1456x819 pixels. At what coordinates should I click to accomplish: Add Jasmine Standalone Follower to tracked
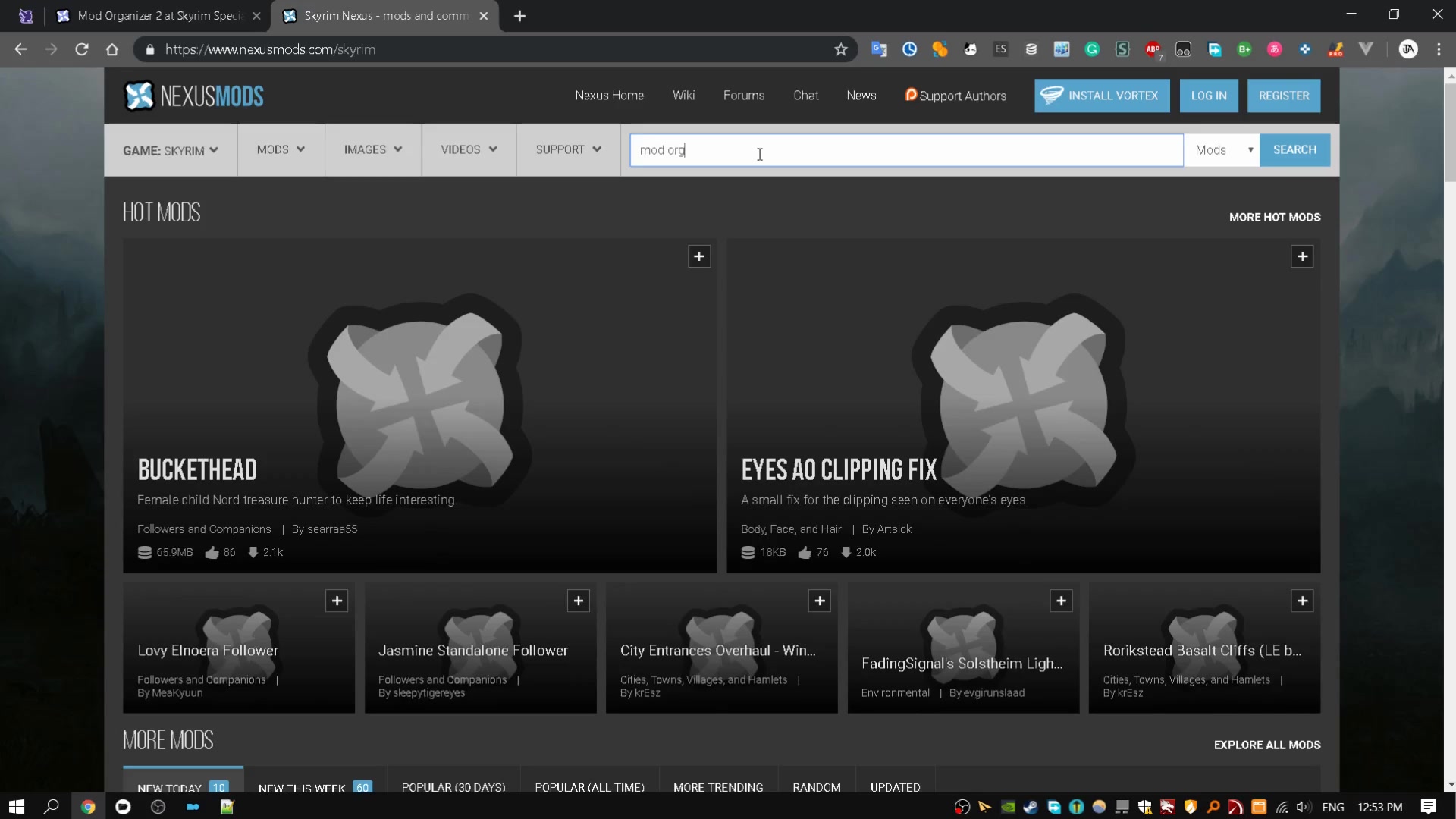pos(578,601)
